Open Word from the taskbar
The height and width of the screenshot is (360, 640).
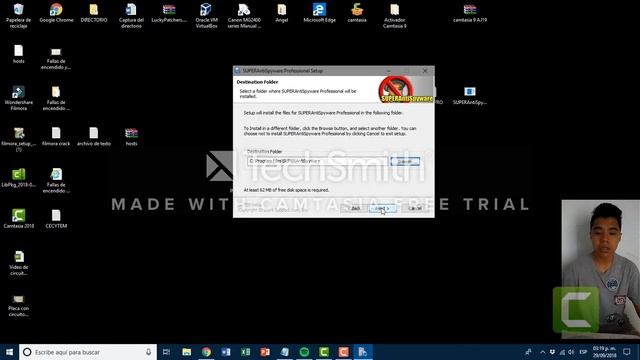(x=226, y=352)
